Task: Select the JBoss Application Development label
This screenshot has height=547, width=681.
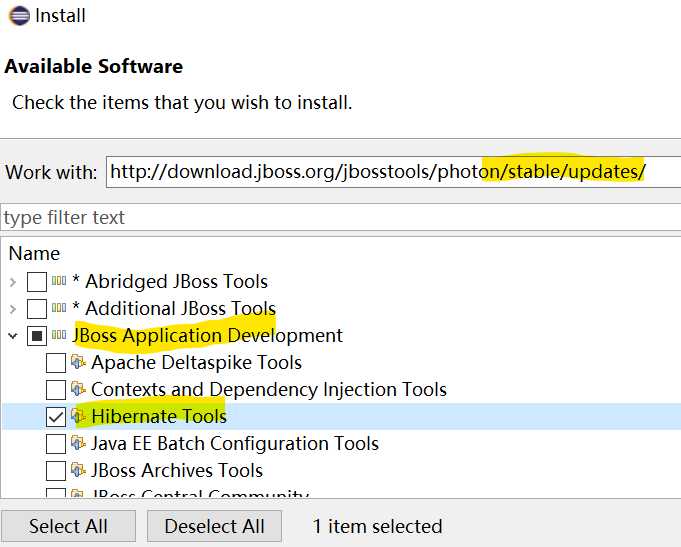Action: click(x=208, y=336)
